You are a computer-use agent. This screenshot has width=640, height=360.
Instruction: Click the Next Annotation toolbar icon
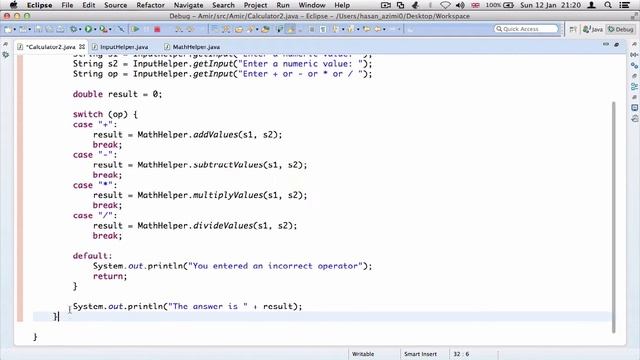pyautogui.click(x=335, y=29)
